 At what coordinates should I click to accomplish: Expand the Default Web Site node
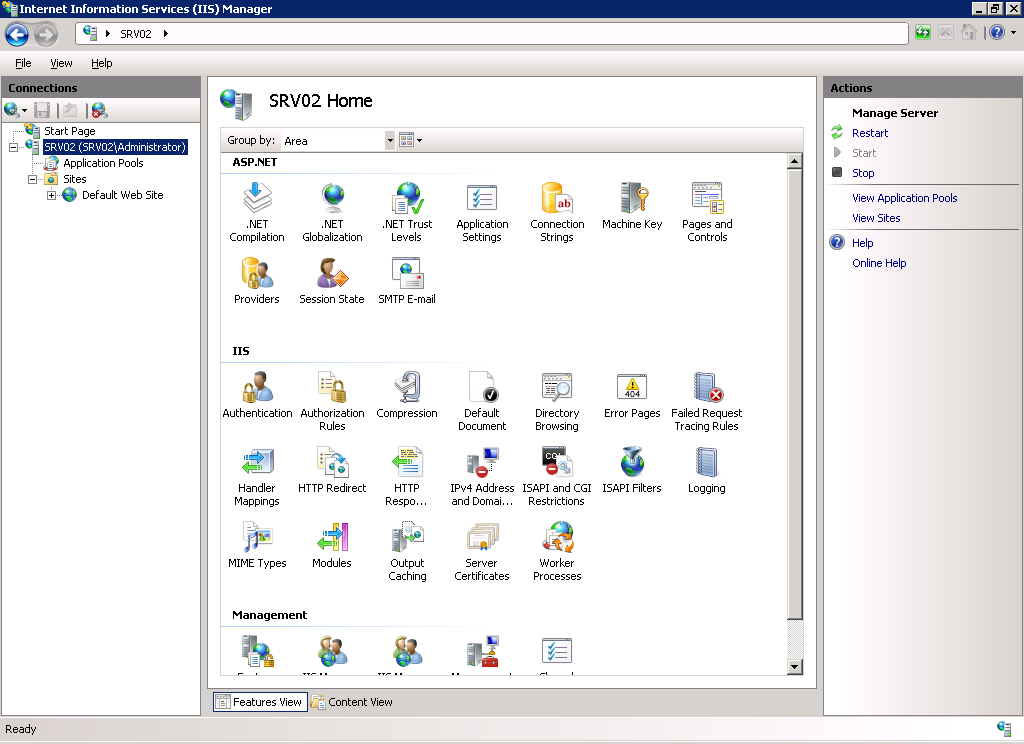point(52,195)
